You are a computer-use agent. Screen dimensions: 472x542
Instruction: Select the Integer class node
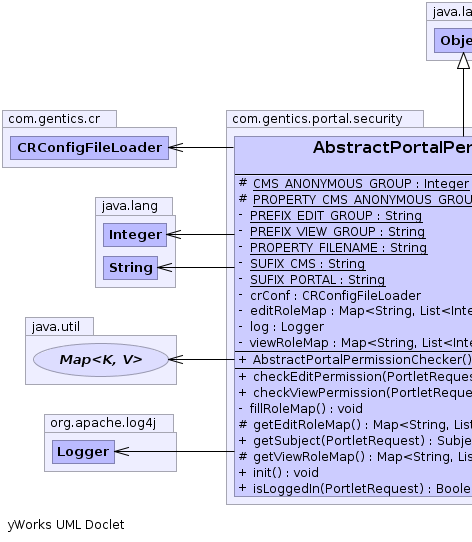click(135, 235)
